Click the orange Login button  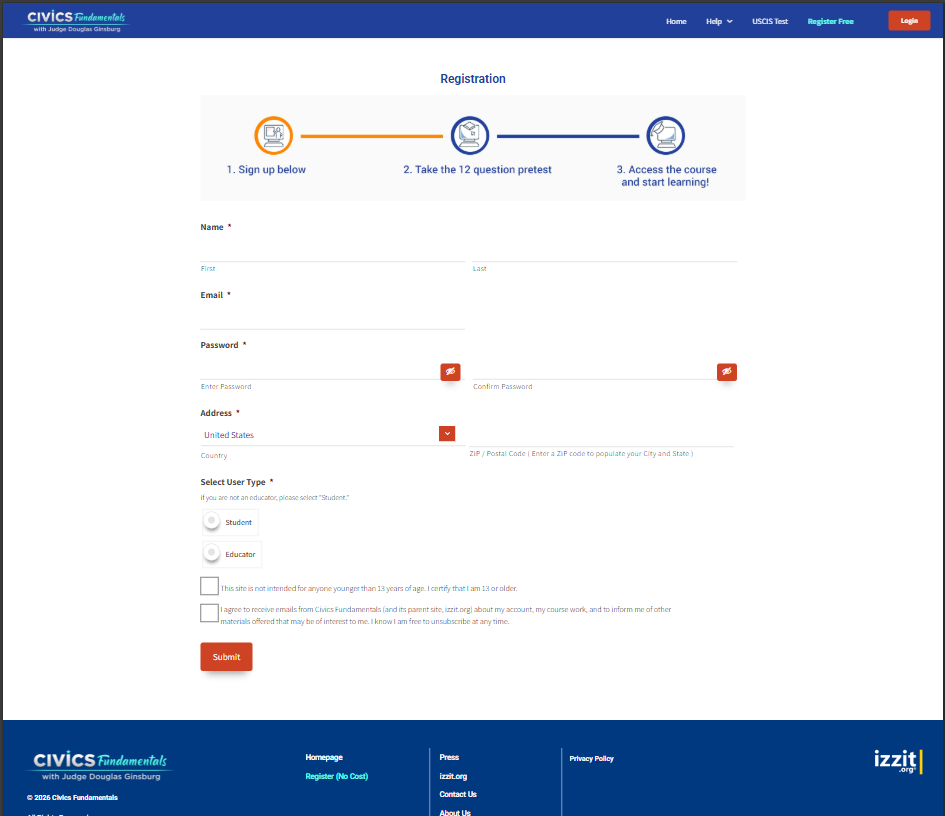[x=909, y=21]
